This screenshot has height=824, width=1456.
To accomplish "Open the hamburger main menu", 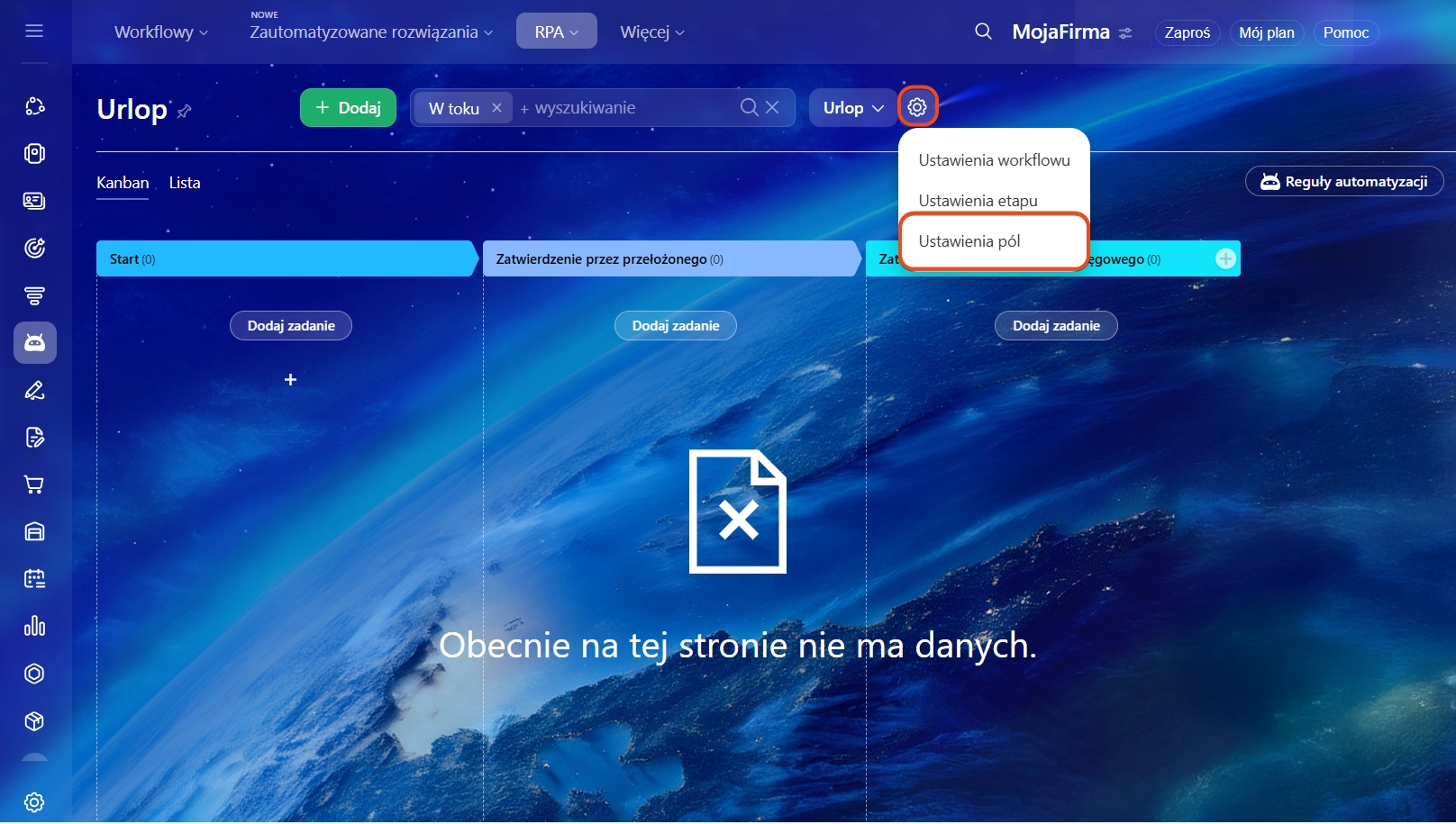I will 34,32.
